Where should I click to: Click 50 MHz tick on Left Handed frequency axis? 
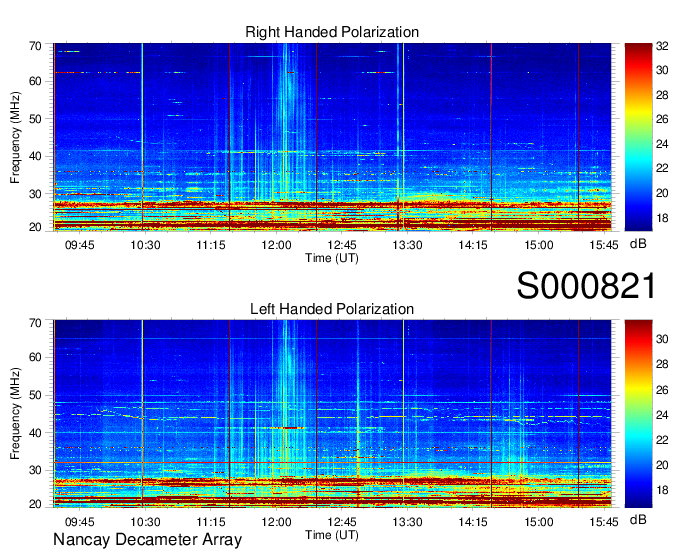coord(35,395)
